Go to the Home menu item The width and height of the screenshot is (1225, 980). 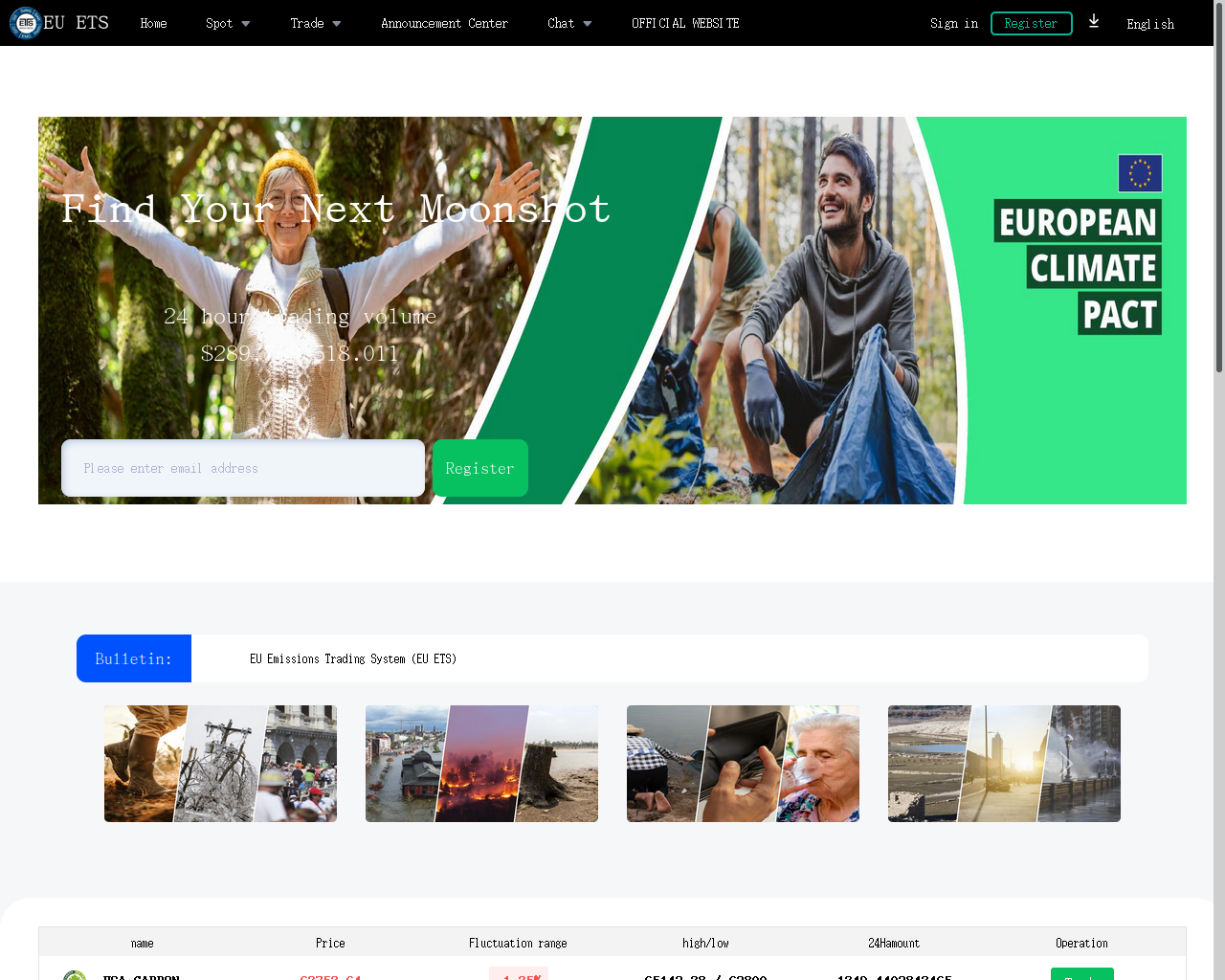point(153,23)
